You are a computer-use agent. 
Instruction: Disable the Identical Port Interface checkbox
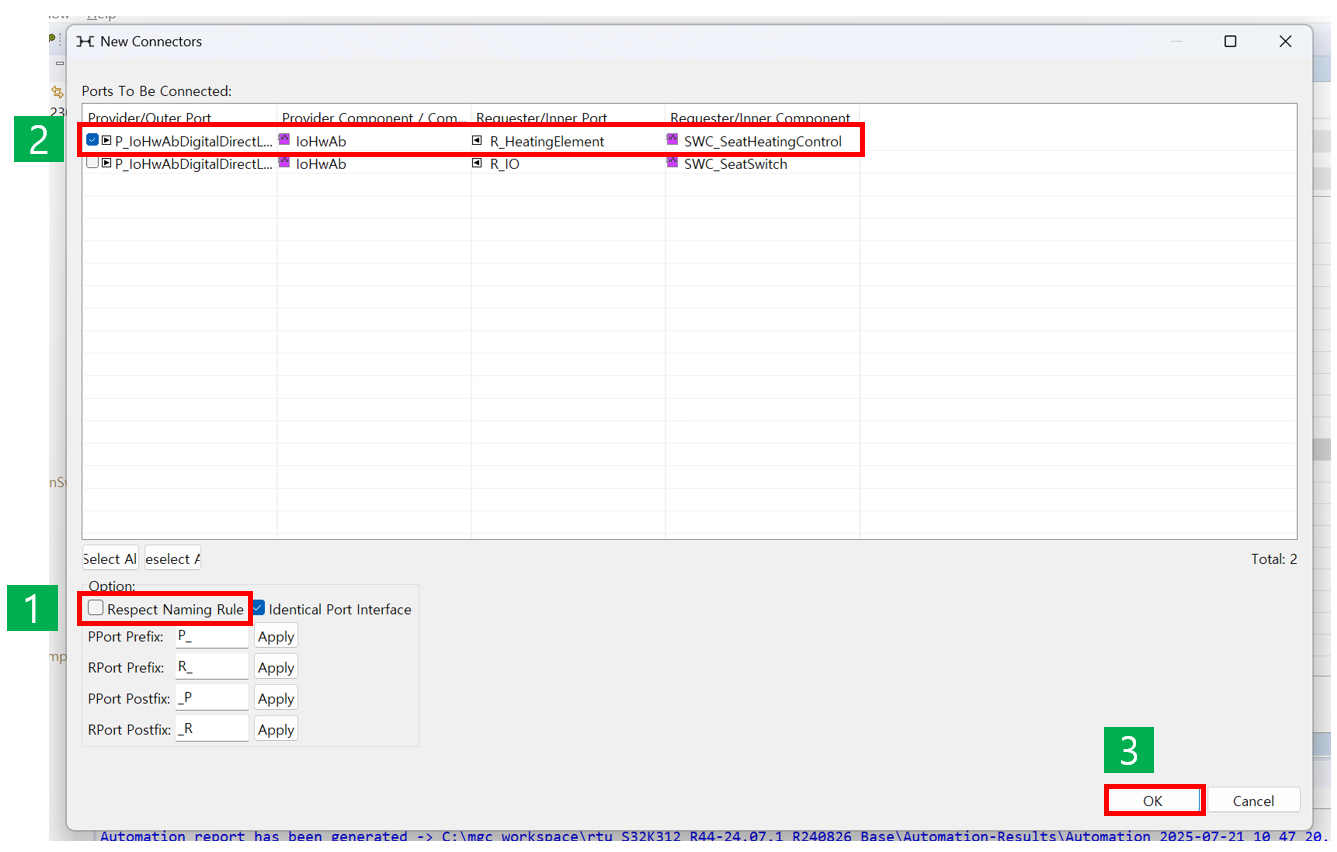(x=259, y=608)
